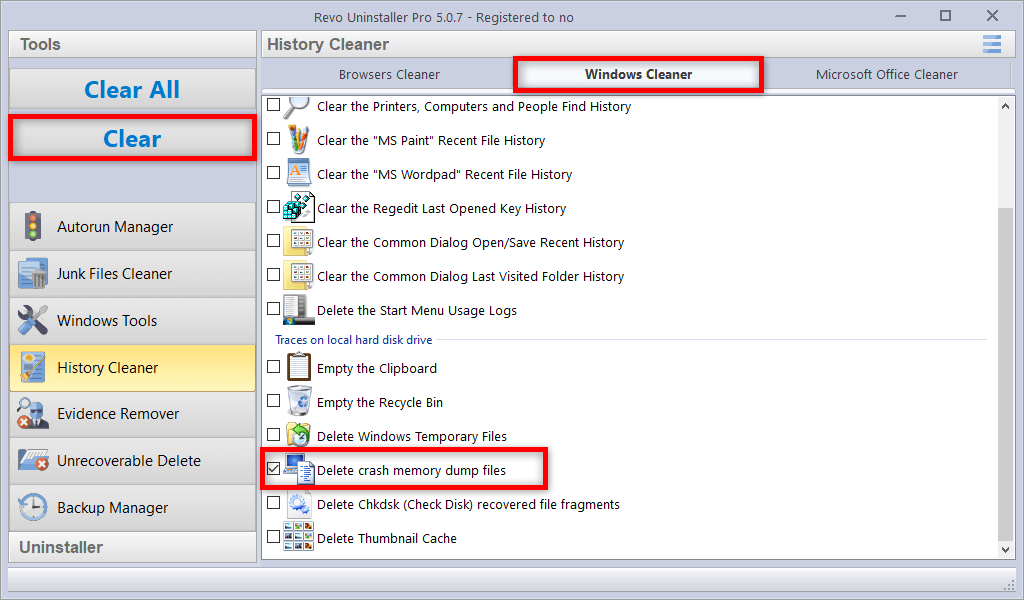Click the crash memory dump files icon
Screen dimensions: 1024x600
point(299,469)
